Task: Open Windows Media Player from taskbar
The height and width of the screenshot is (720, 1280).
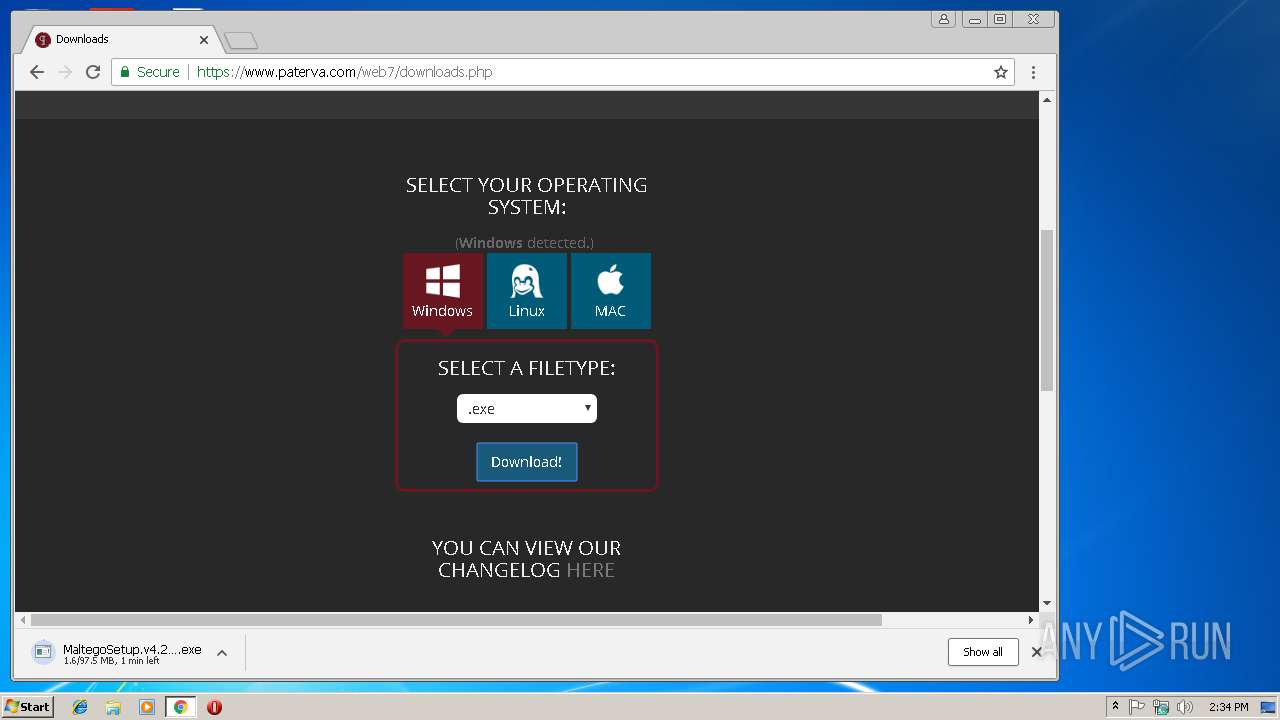Action: point(147,707)
